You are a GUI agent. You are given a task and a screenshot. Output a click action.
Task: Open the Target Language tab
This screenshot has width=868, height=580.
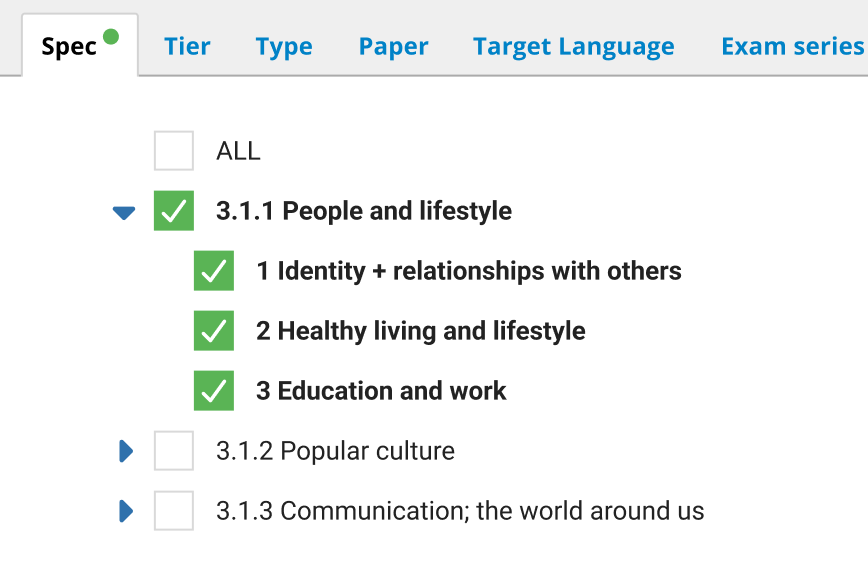pos(573,46)
